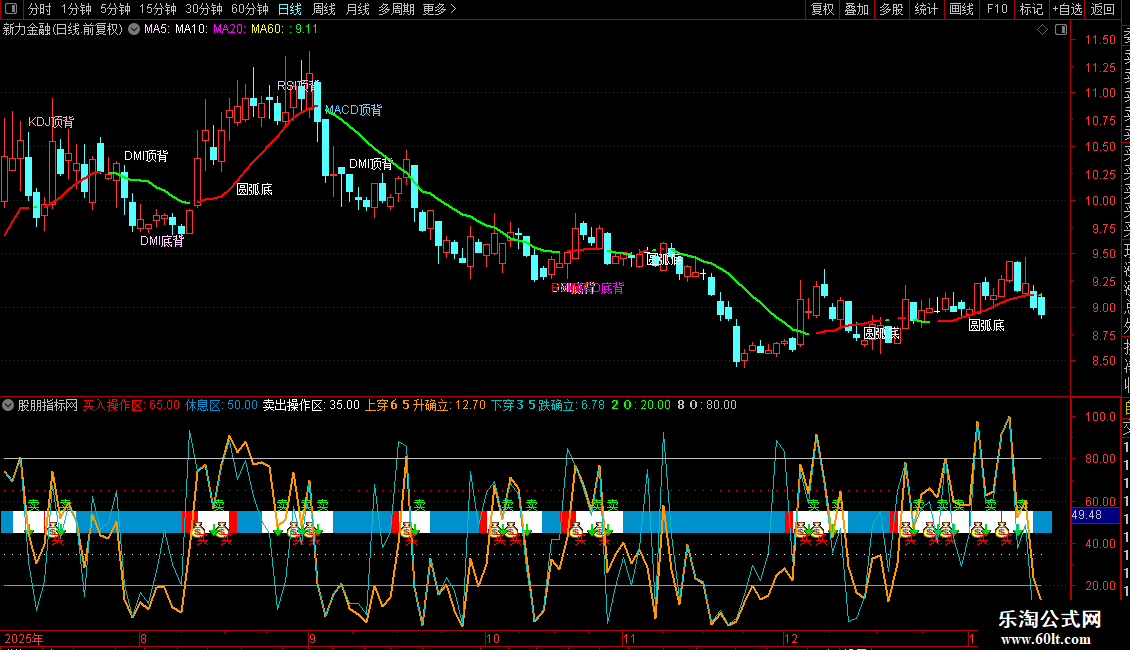Click the green 9.11 value
Screen dimensions: 1130x650
[306, 30]
